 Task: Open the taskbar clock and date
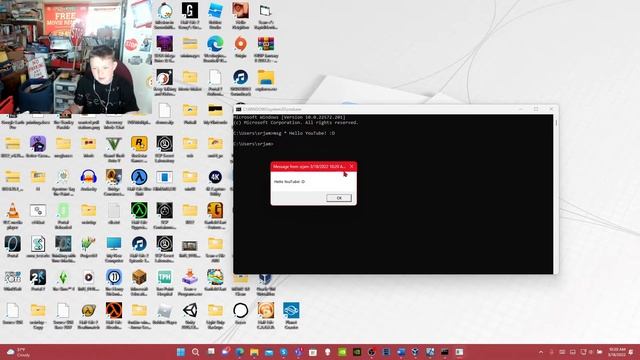(x=617, y=352)
